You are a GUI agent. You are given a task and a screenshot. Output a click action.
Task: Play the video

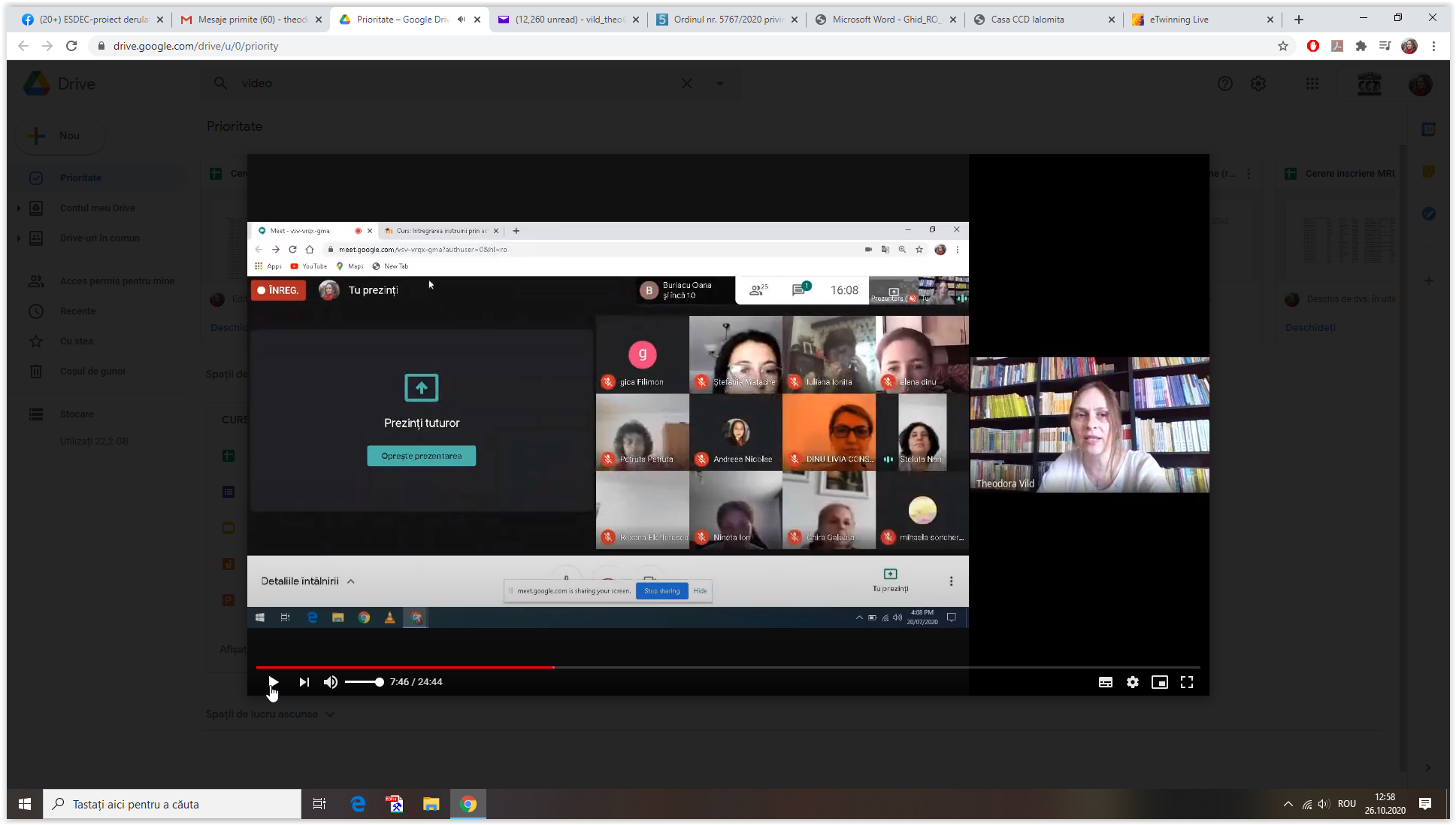[274, 682]
